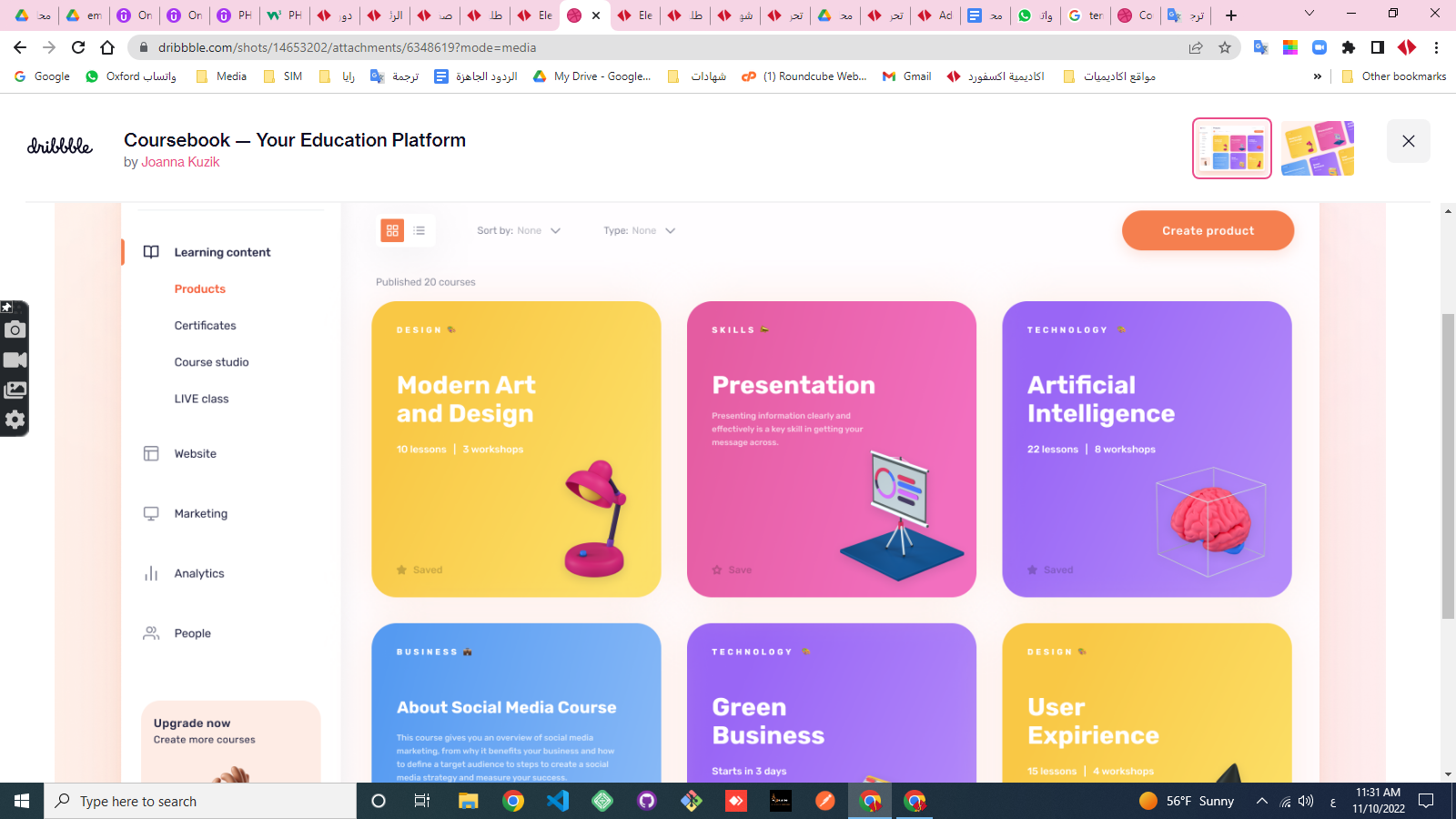Open Course studio menu item
Screen dimensions: 1456x819
pyautogui.click(x=211, y=362)
